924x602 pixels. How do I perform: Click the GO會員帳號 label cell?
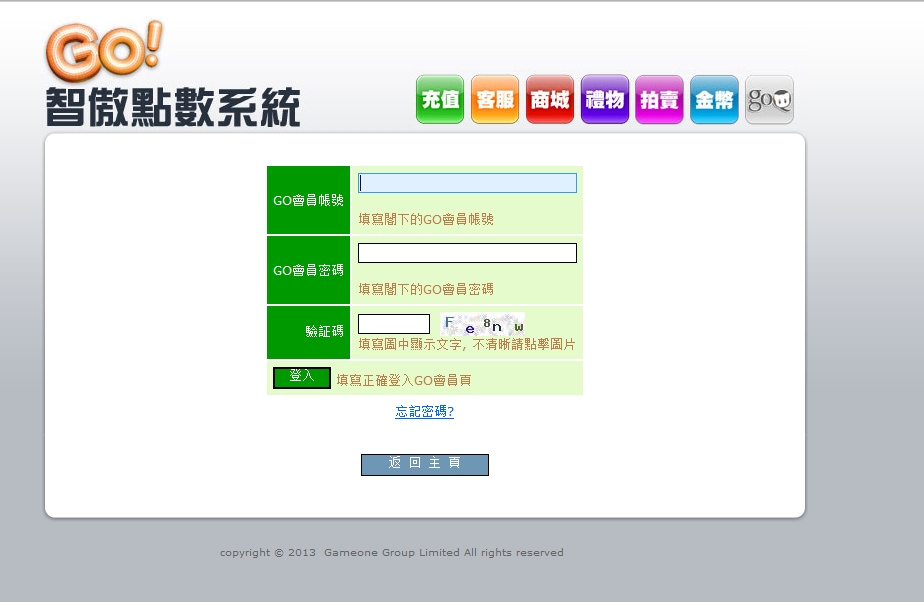(308, 200)
